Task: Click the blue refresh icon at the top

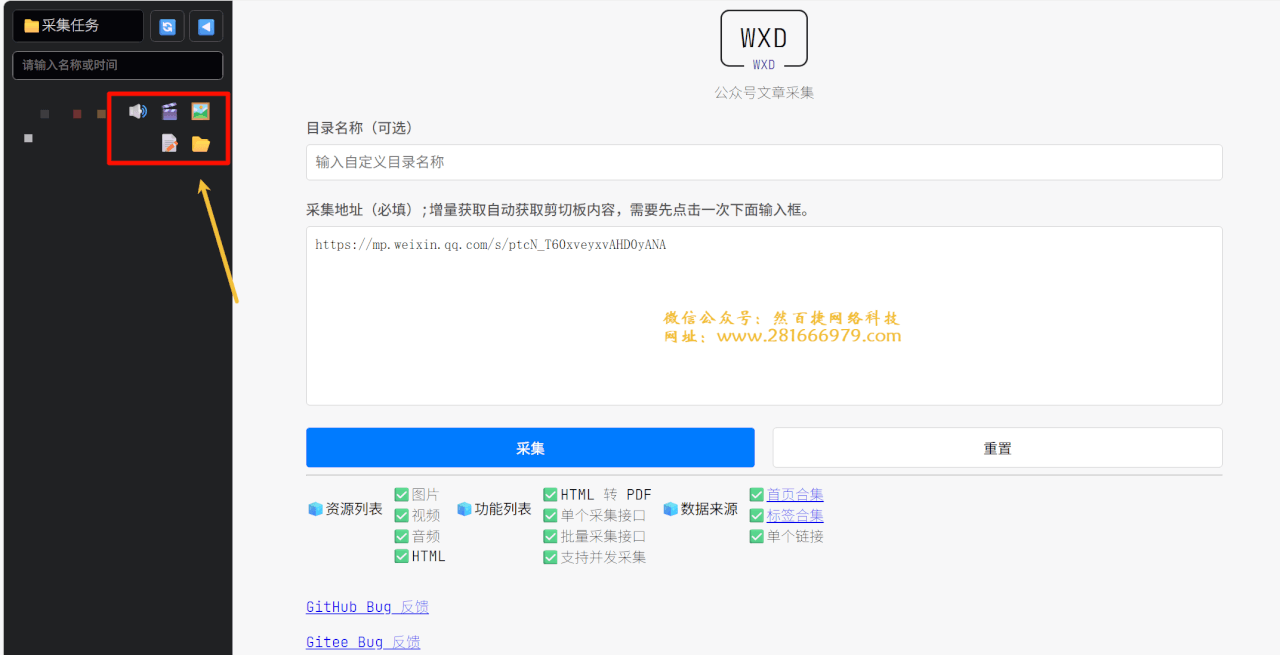Action: point(167,26)
